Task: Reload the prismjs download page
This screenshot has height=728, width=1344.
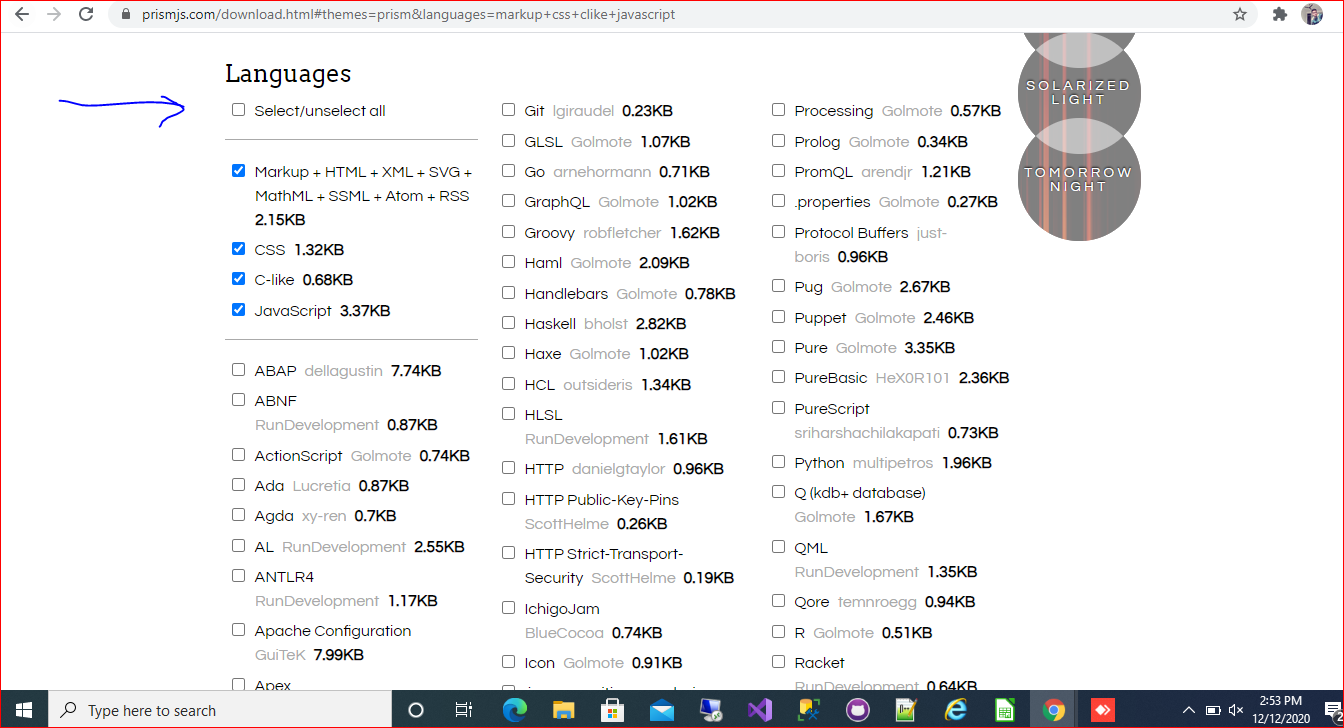Action: click(86, 15)
